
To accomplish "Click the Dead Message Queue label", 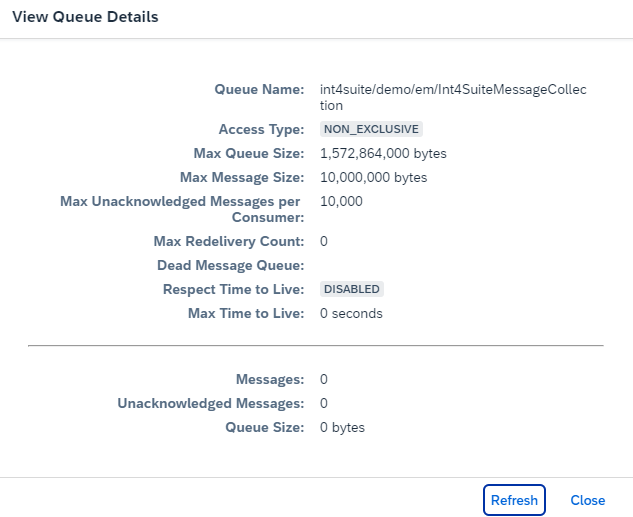I will click(230, 265).
